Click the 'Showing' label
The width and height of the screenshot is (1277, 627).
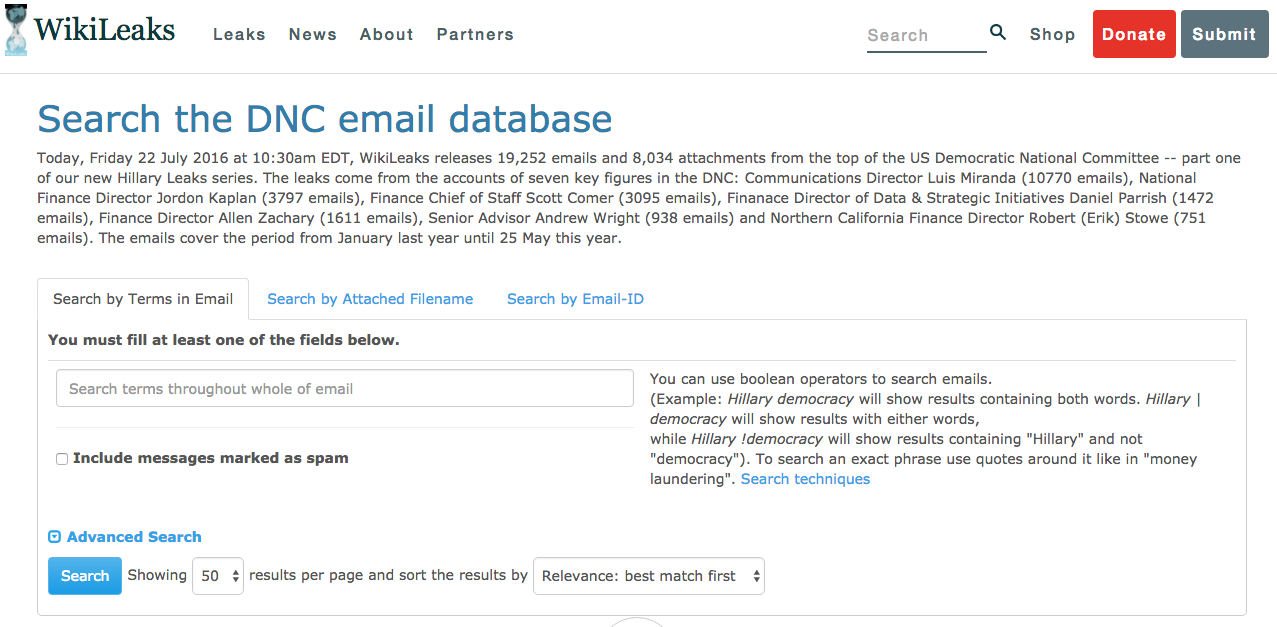[157, 576]
